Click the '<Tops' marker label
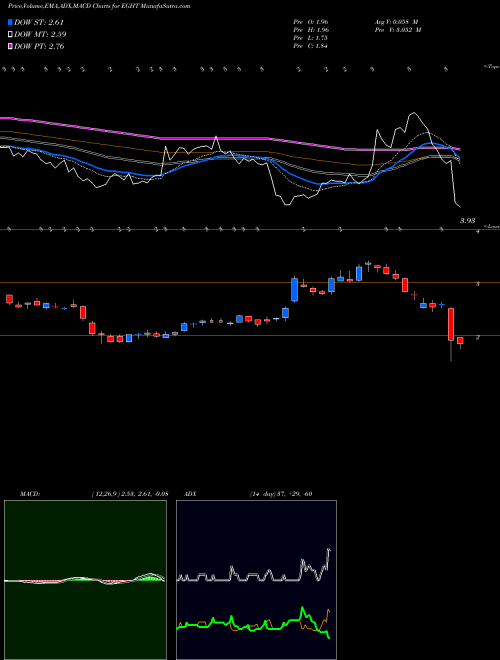Image resolution: width=500 pixels, height=660 pixels. pyautogui.click(x=491, y=67)
